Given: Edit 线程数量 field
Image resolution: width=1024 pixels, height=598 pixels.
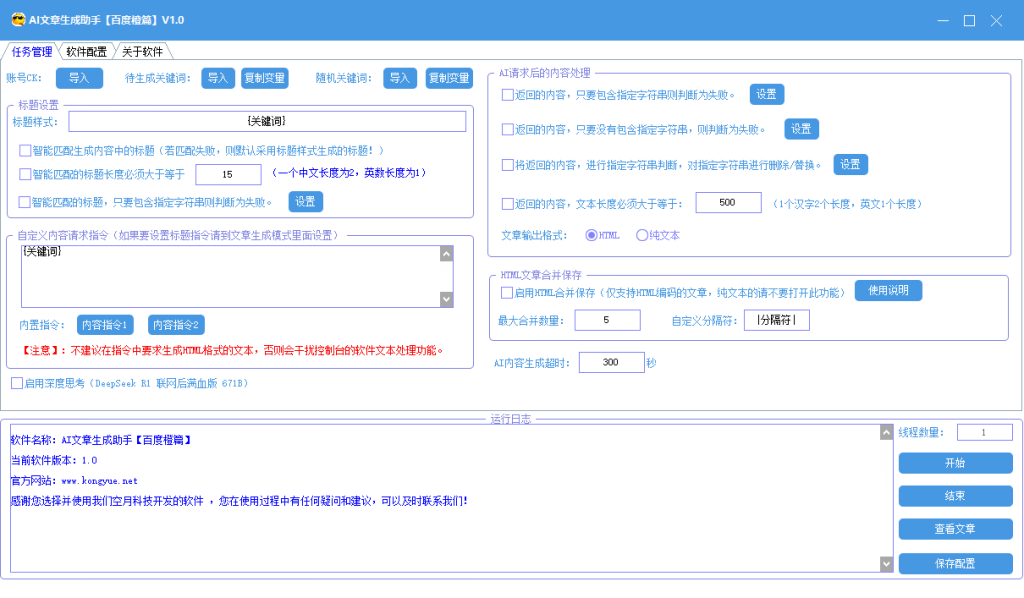Looking at the screenshot, I should [x=985, y=432].
